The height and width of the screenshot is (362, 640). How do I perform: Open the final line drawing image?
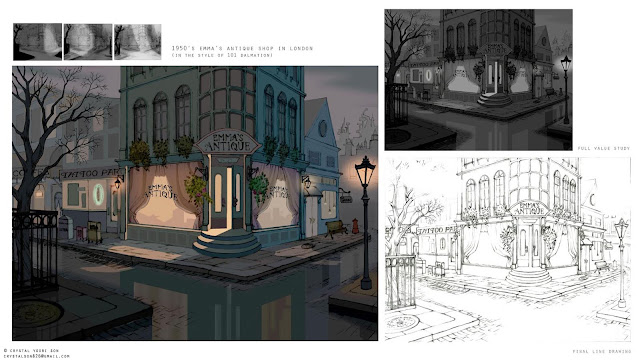click(507, 249)
